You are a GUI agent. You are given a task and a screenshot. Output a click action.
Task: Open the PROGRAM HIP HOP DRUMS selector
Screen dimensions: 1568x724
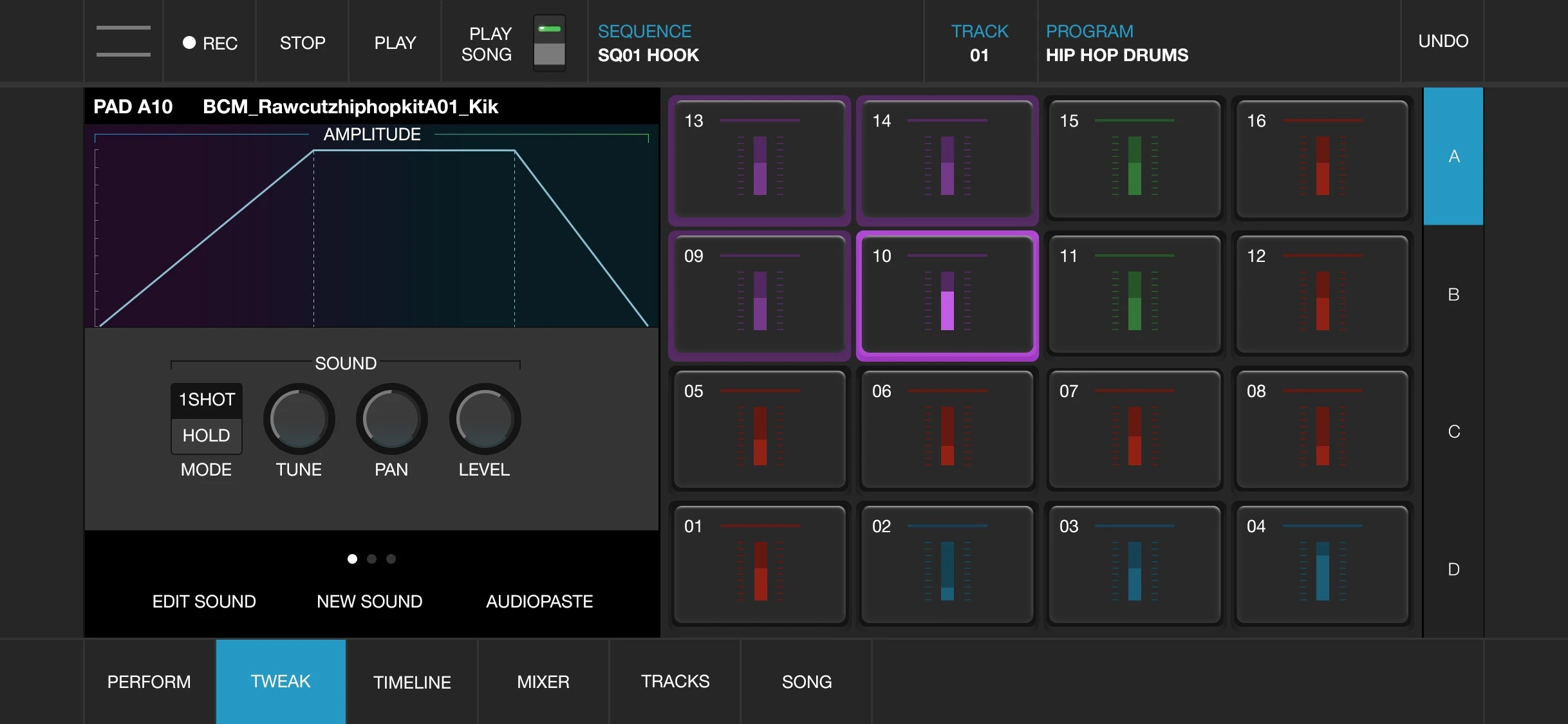coord(1219,42)
